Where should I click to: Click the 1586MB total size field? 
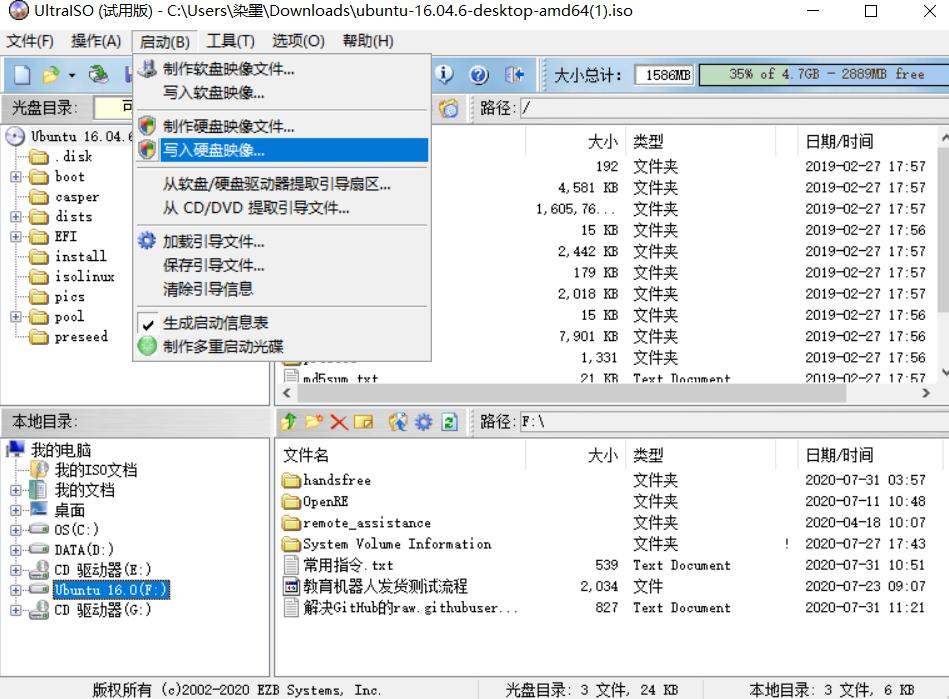point(665,75)
